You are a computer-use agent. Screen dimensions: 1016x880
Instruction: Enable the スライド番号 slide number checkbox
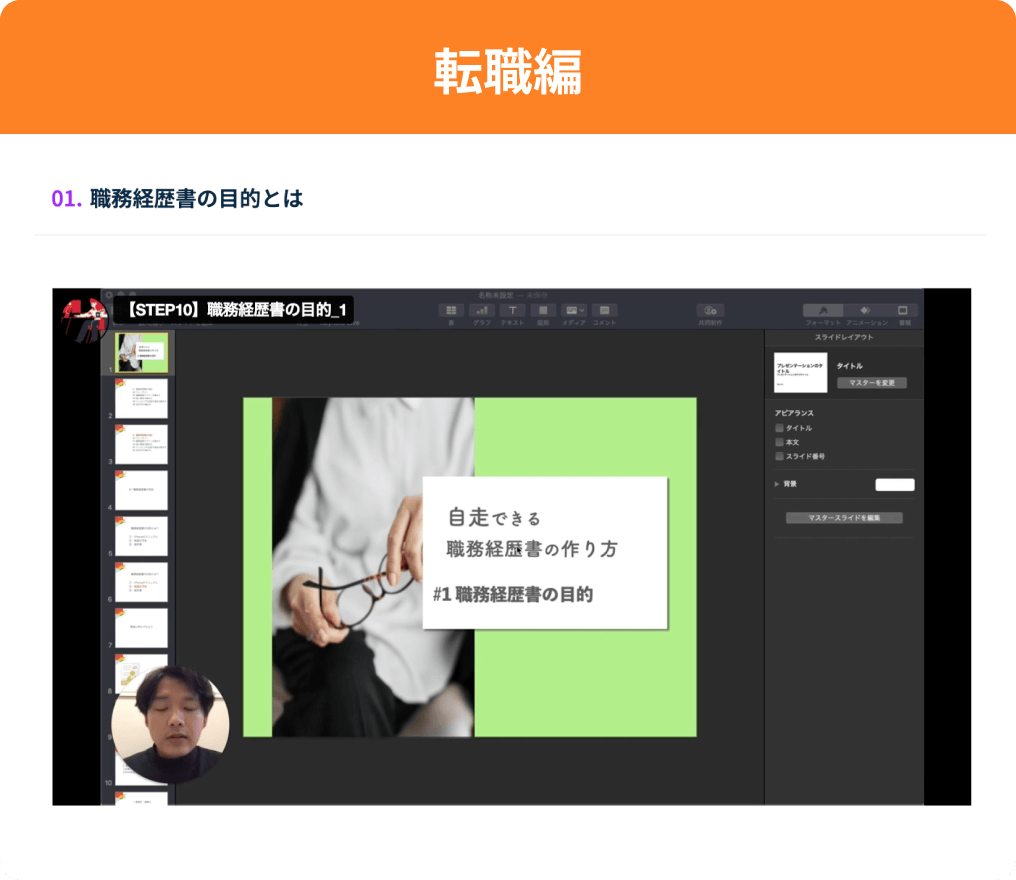tap(779, 455)
